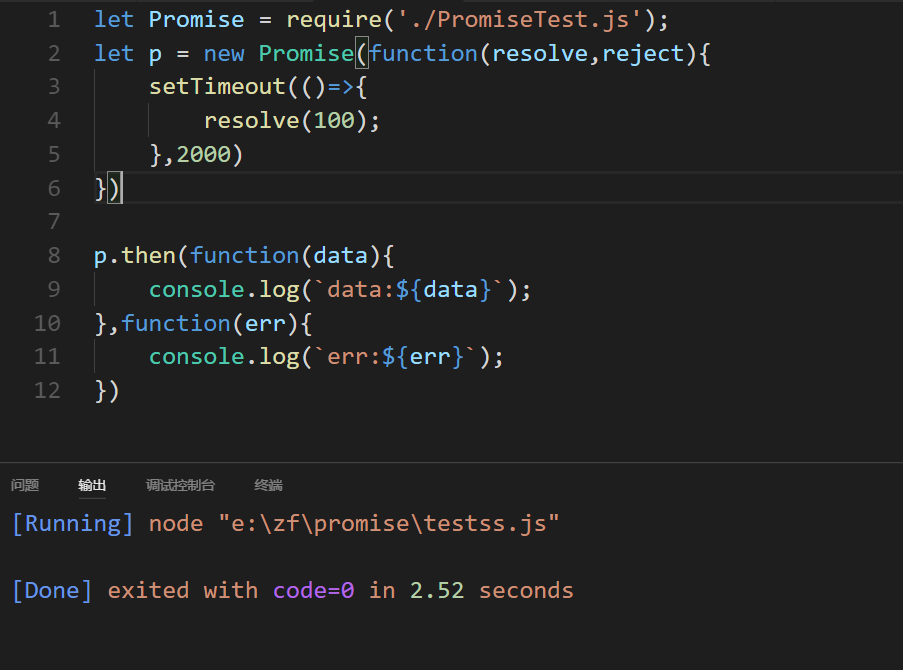
Task: Click '2.52 seconds' in the output
Action: (491, 591)
